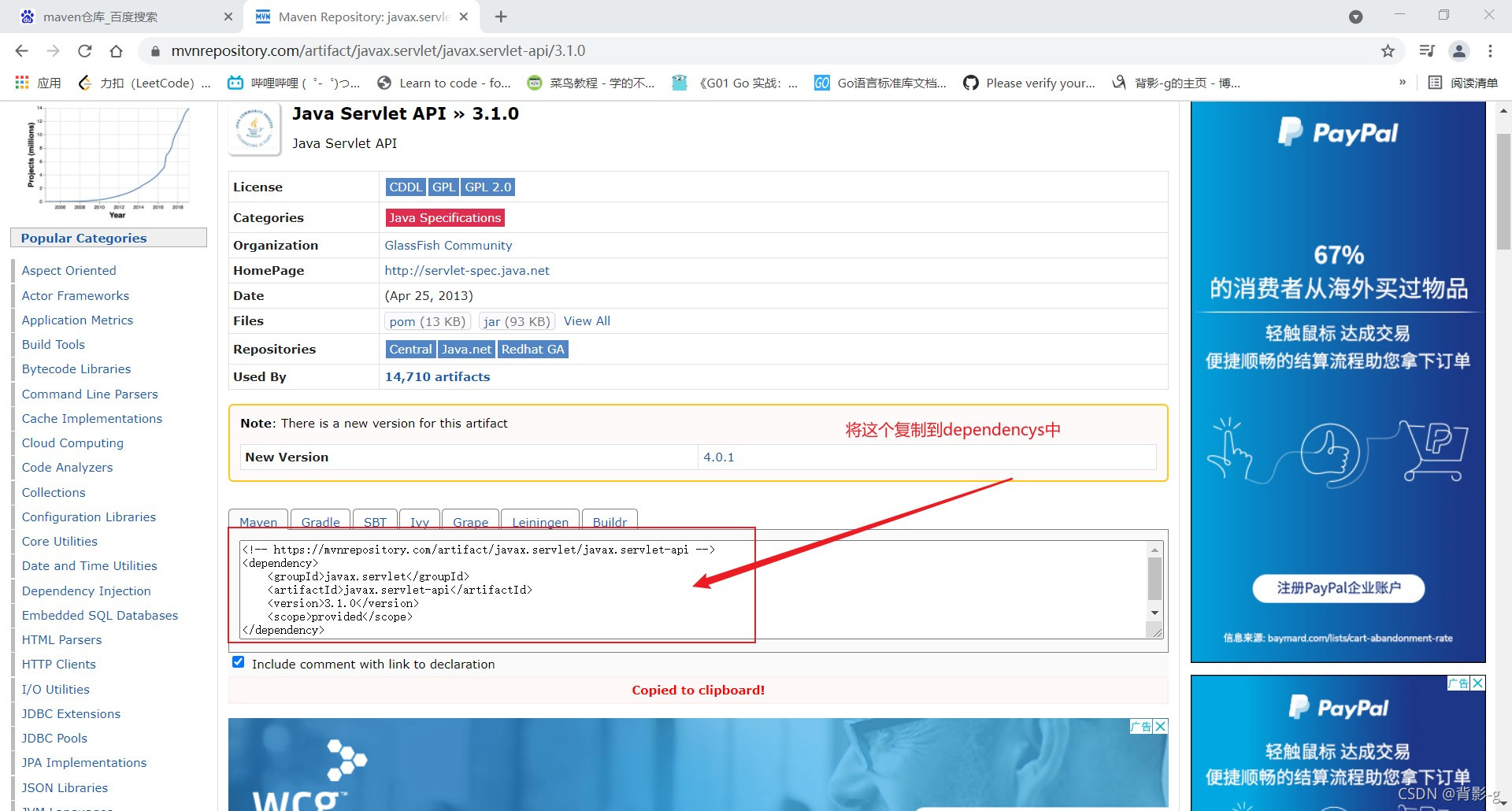Click the 注册PayPal企业账户 ad button
Viewport: 1512px width, 811px height.
pos(1338,588)
